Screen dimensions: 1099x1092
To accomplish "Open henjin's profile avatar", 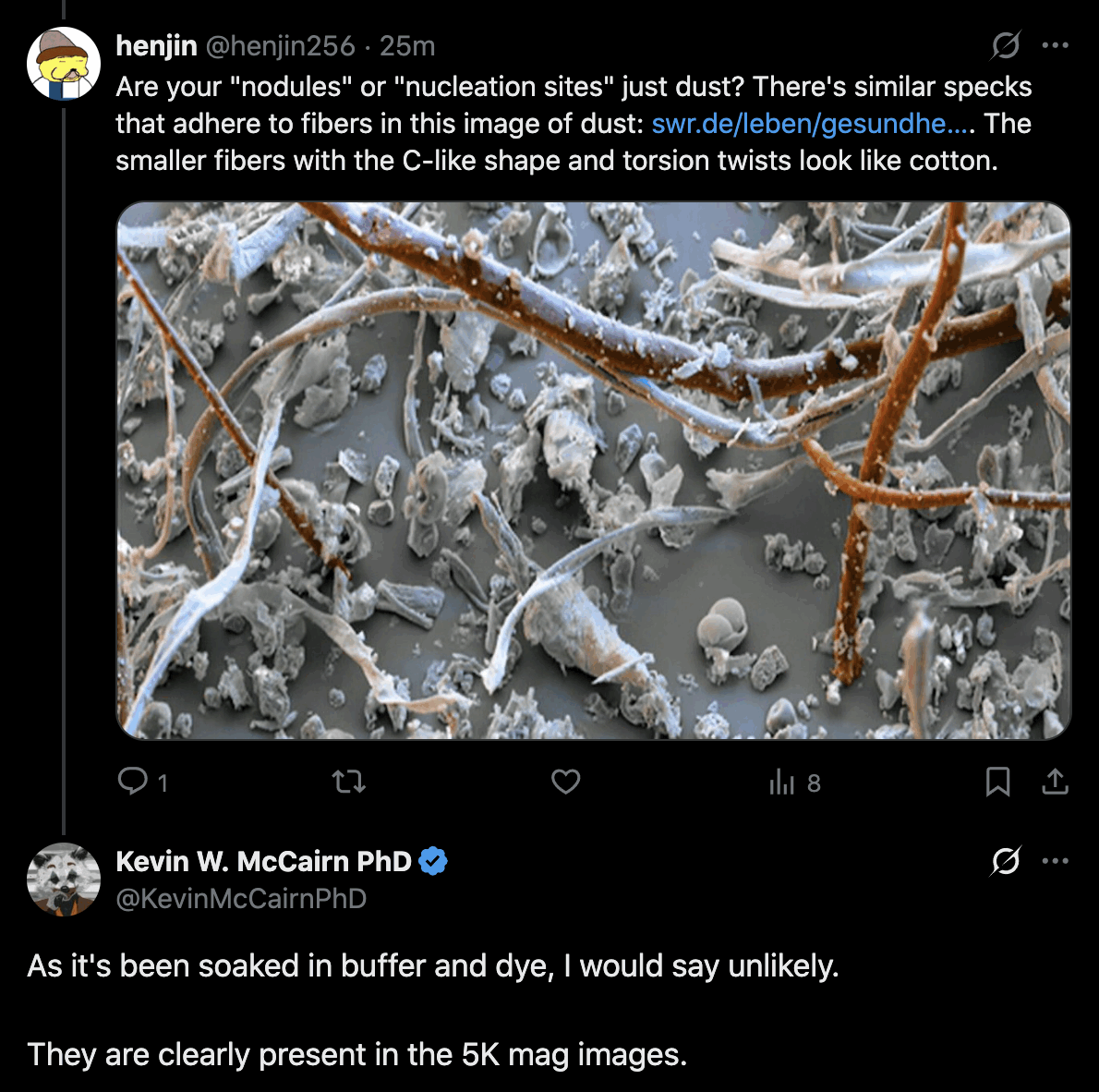I will pos(64,63).
